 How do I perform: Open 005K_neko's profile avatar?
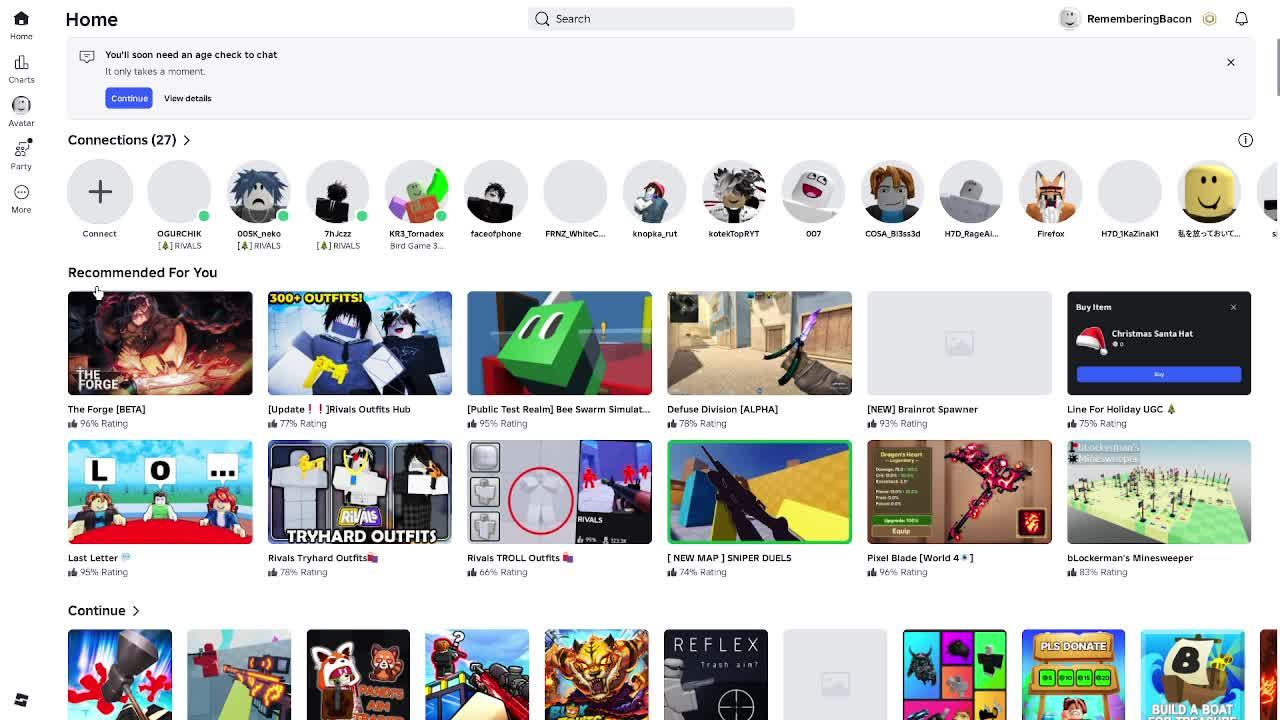(258, 191)
